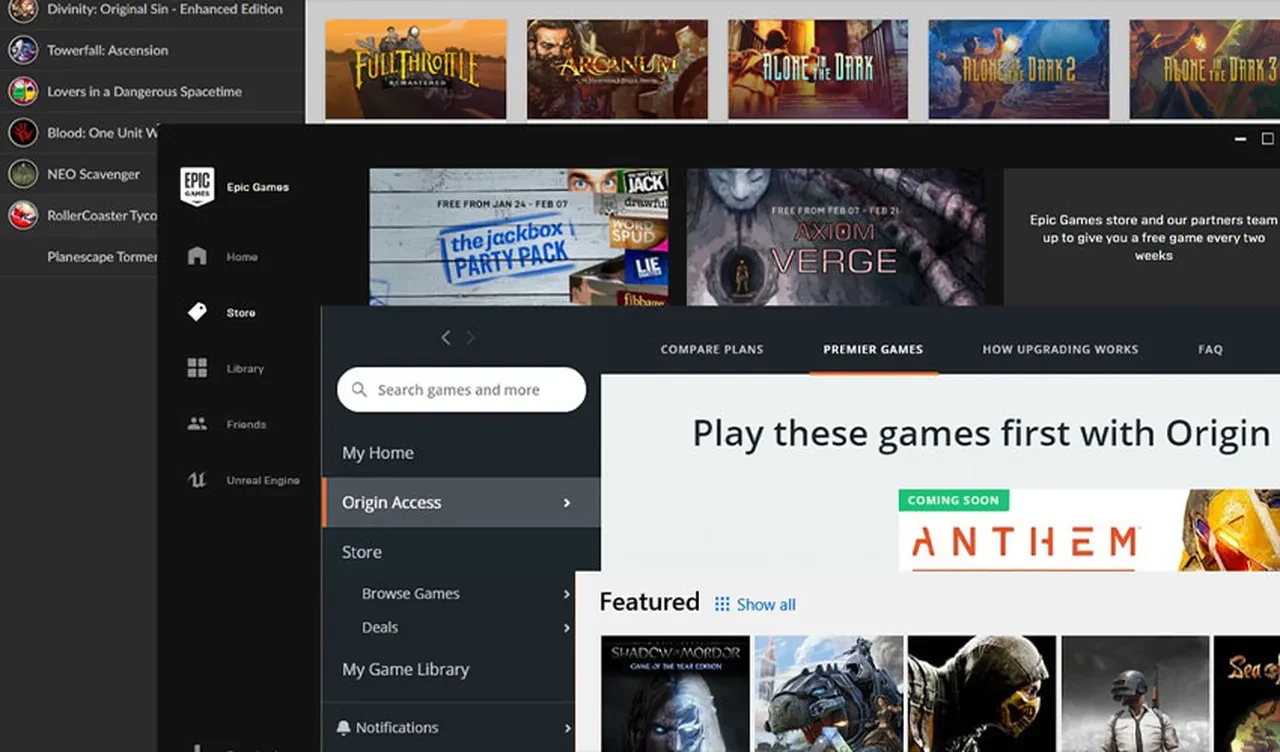1280x752 pixels.
Task: Go back with Origin's left arrow
Action: tap(446, 338)
